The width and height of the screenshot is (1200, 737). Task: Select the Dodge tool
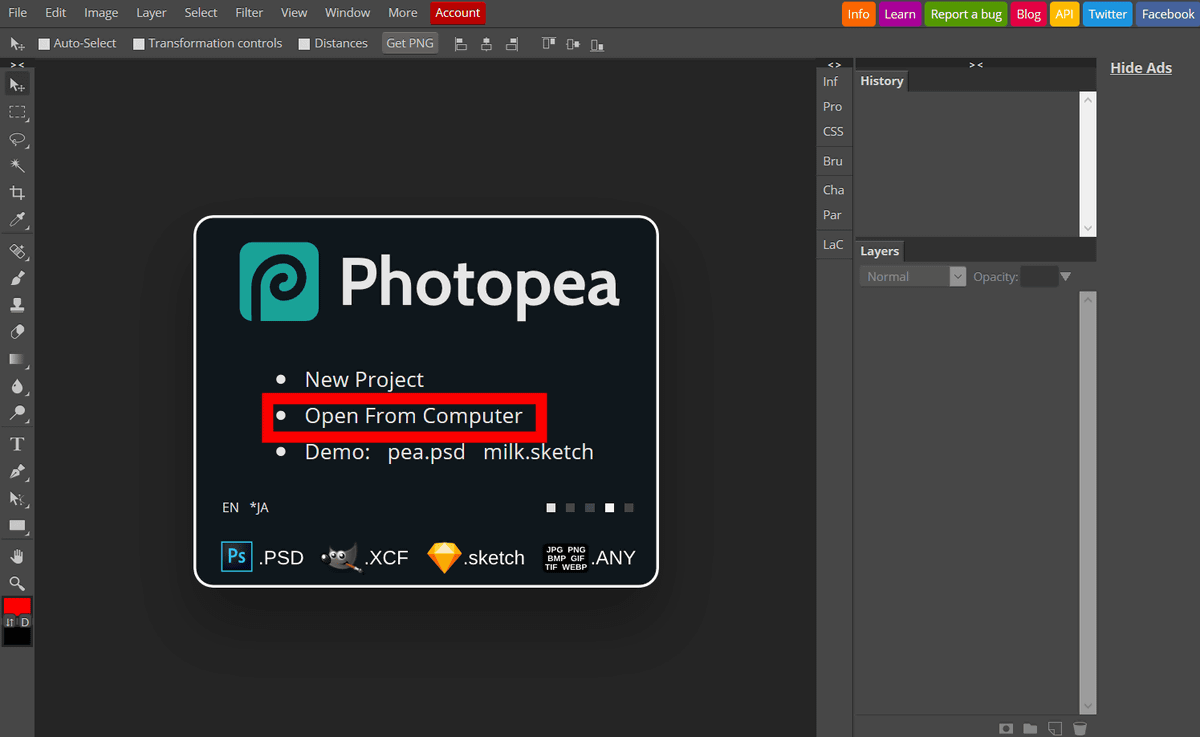17,413
